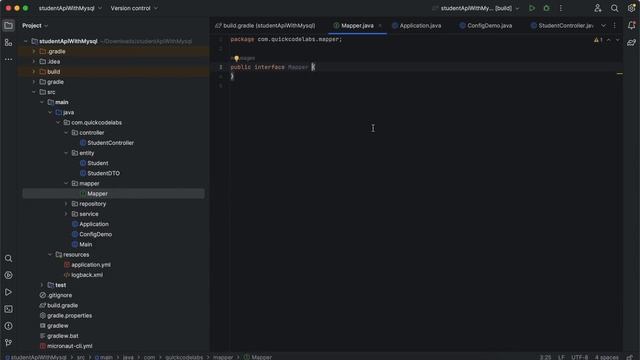Image resolution: width=640 pixels, height=360 pixels.
Task: Expand the build folder
Action: point(34,72)
